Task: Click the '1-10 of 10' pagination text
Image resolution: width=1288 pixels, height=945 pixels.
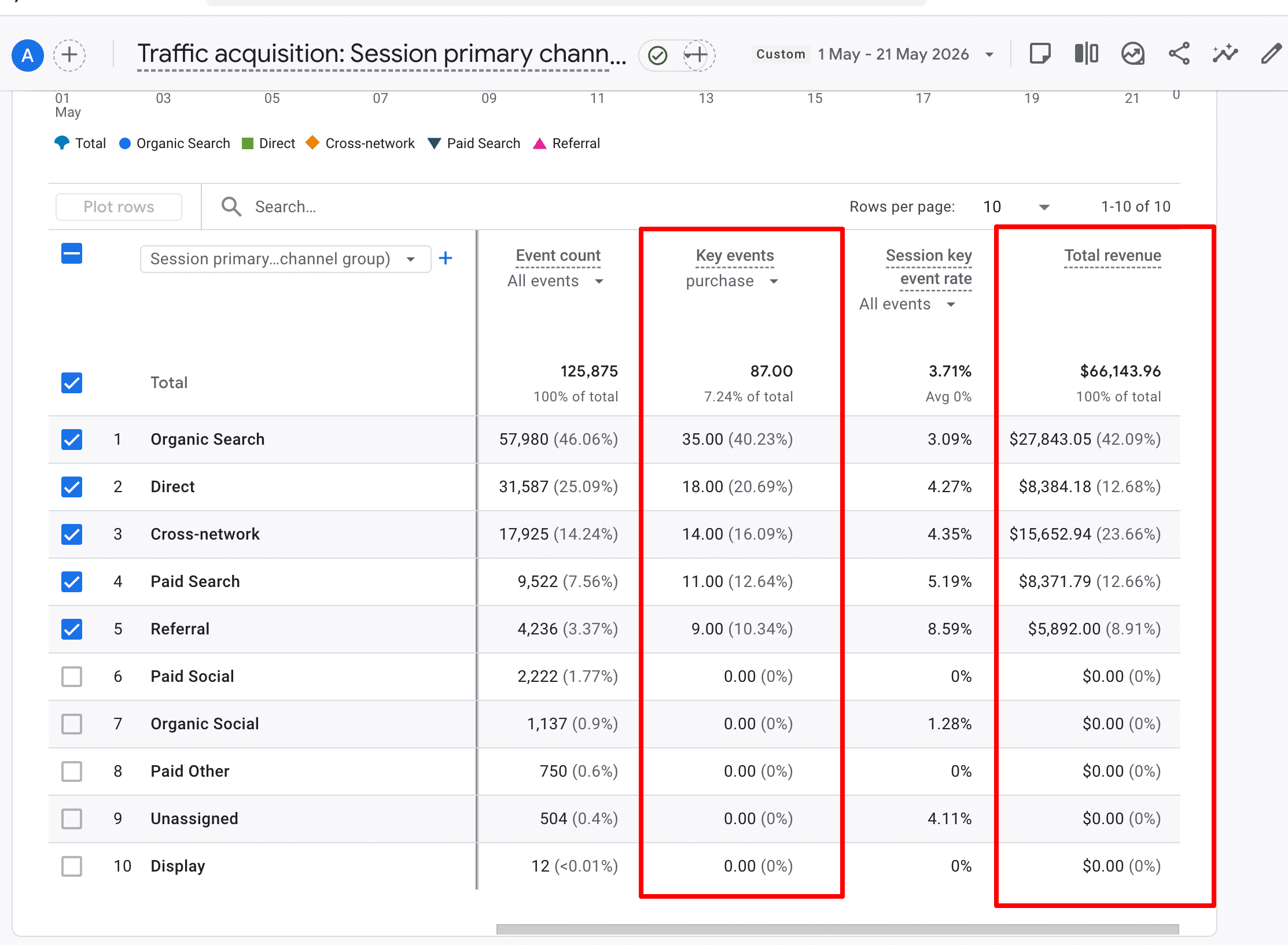Action: (x=1135, y=206)
